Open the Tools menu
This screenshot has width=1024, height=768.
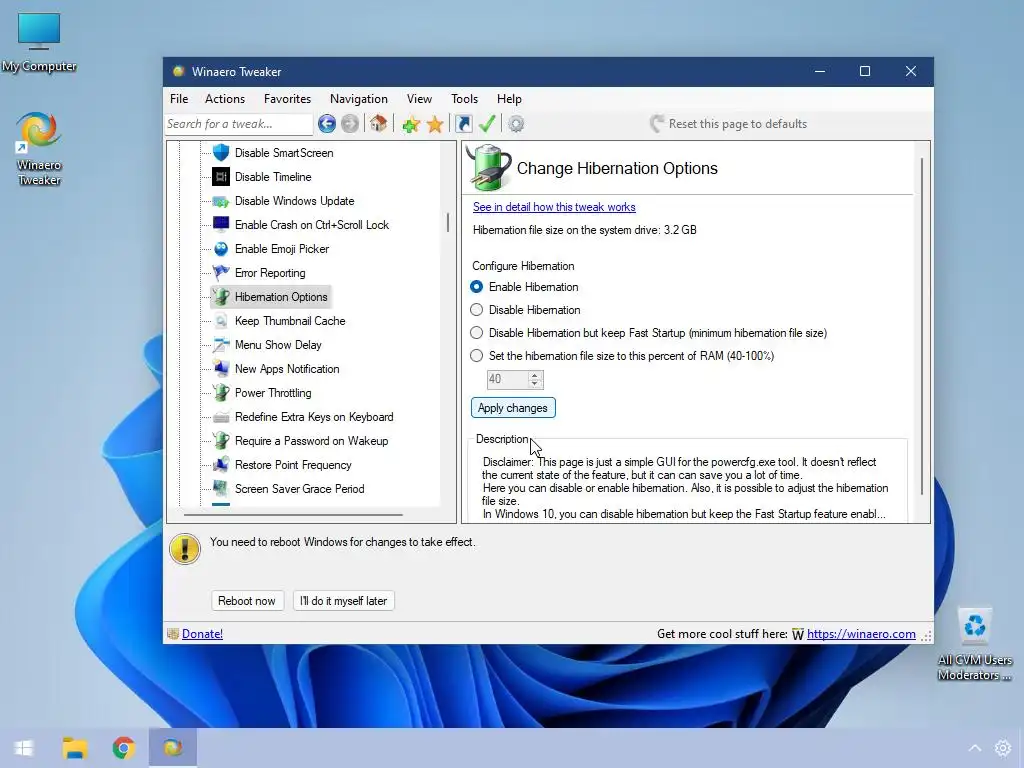[x=464, y=99]
